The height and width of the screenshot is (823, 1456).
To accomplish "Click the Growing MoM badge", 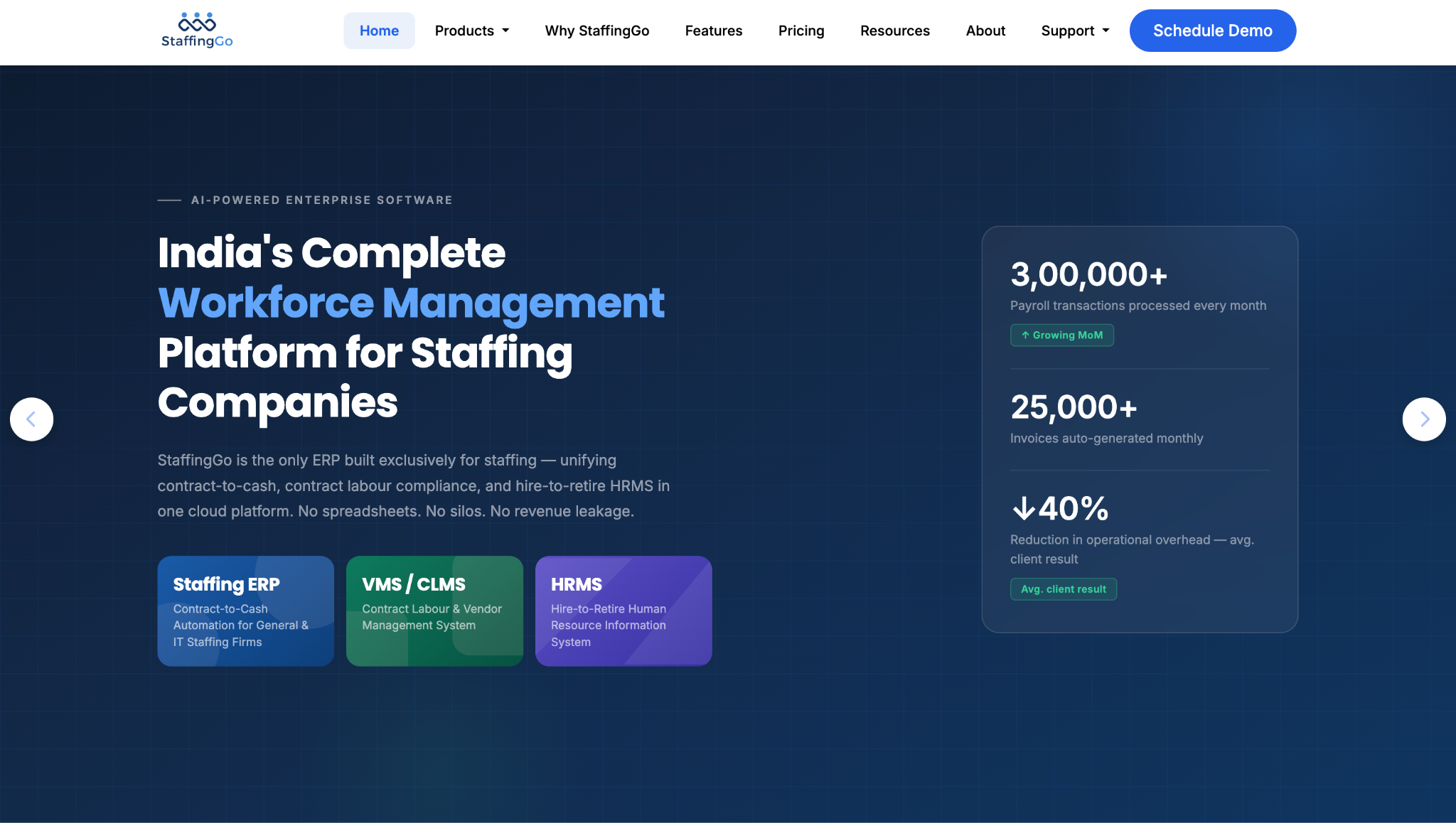I will 1062,335.
